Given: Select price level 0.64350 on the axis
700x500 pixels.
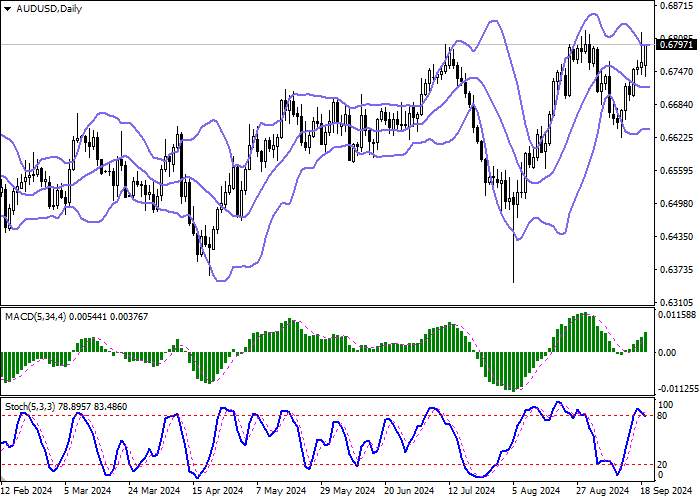Looking at the screenshot, I should [x=676, y=237].
